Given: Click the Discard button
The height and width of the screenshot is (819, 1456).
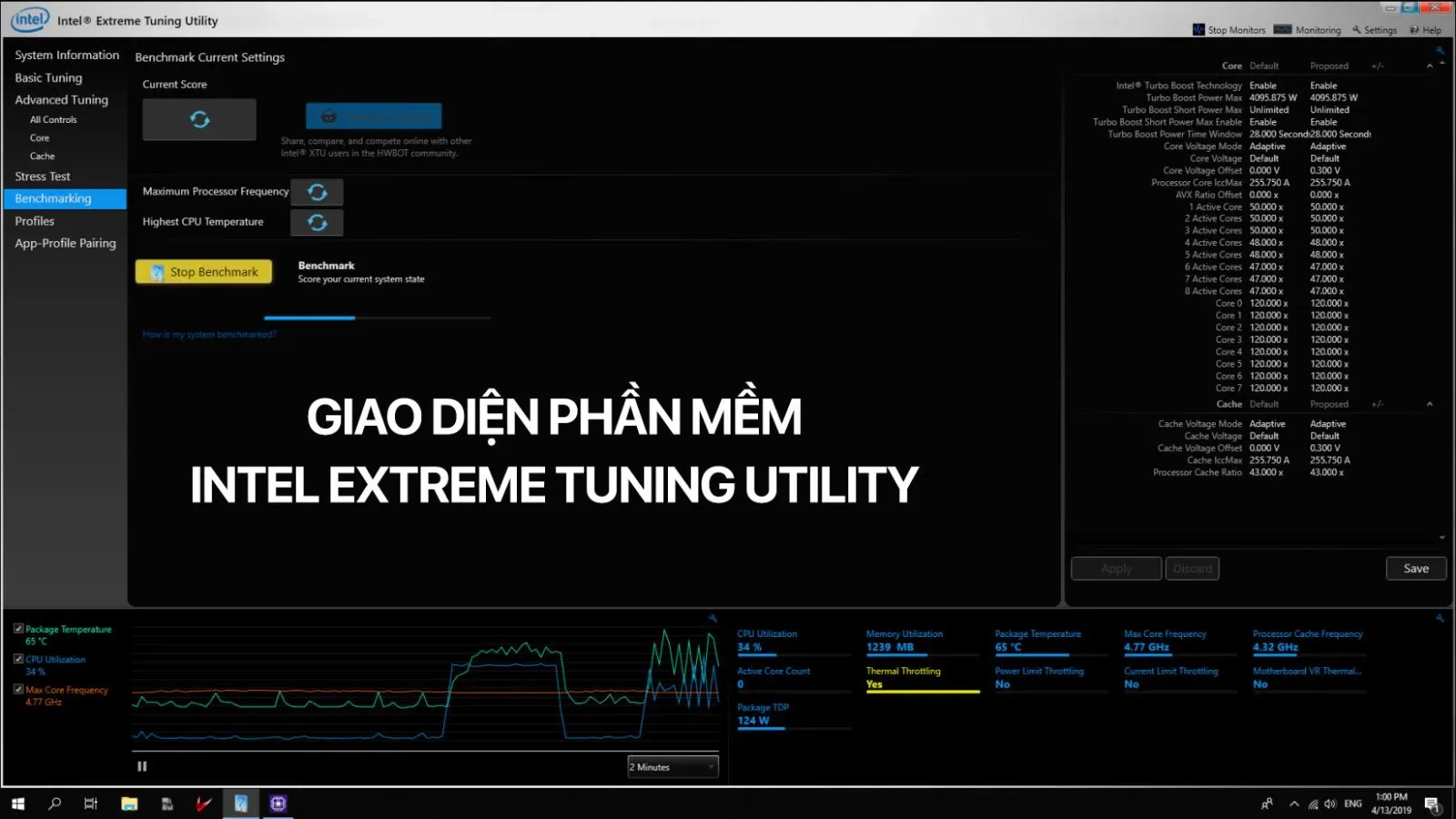Looking at the screenshot, I should coord(1192,569).
